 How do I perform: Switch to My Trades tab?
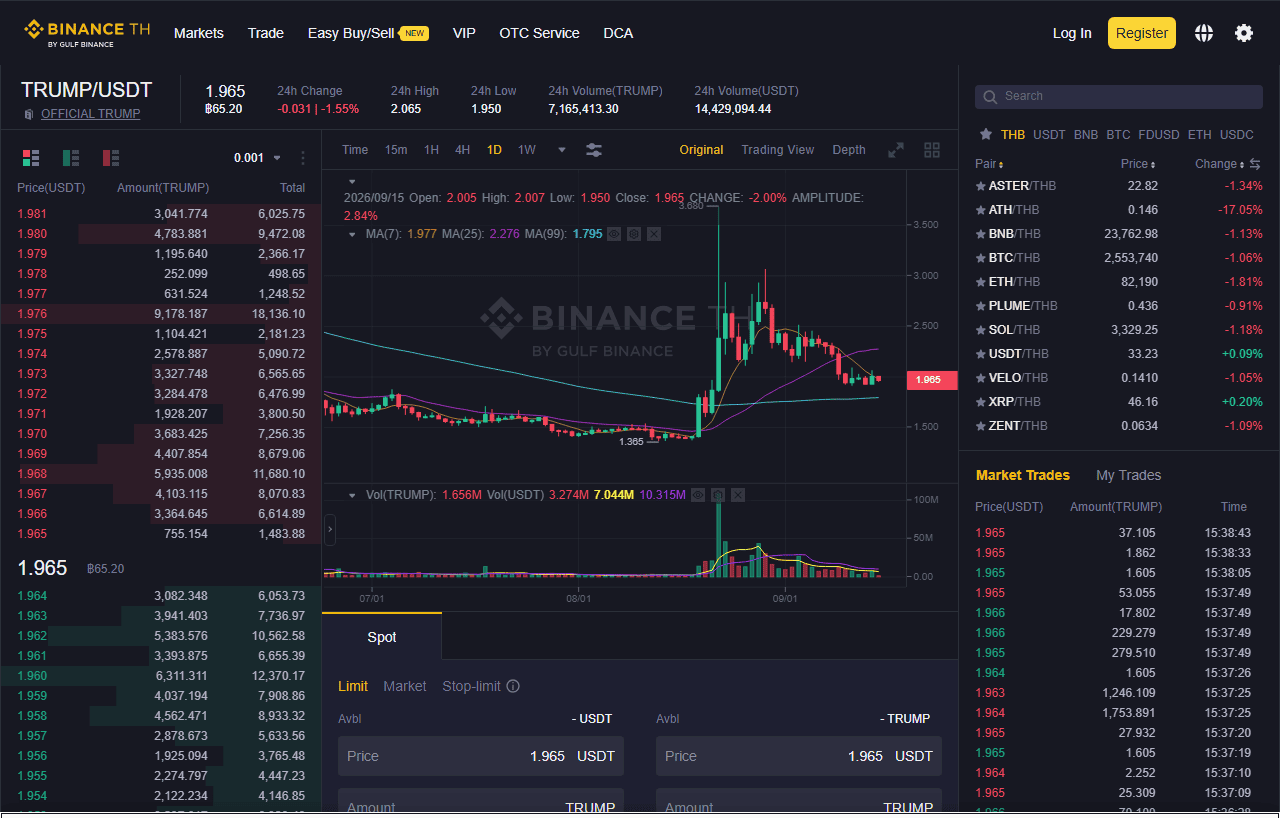tap(1129, 475)
